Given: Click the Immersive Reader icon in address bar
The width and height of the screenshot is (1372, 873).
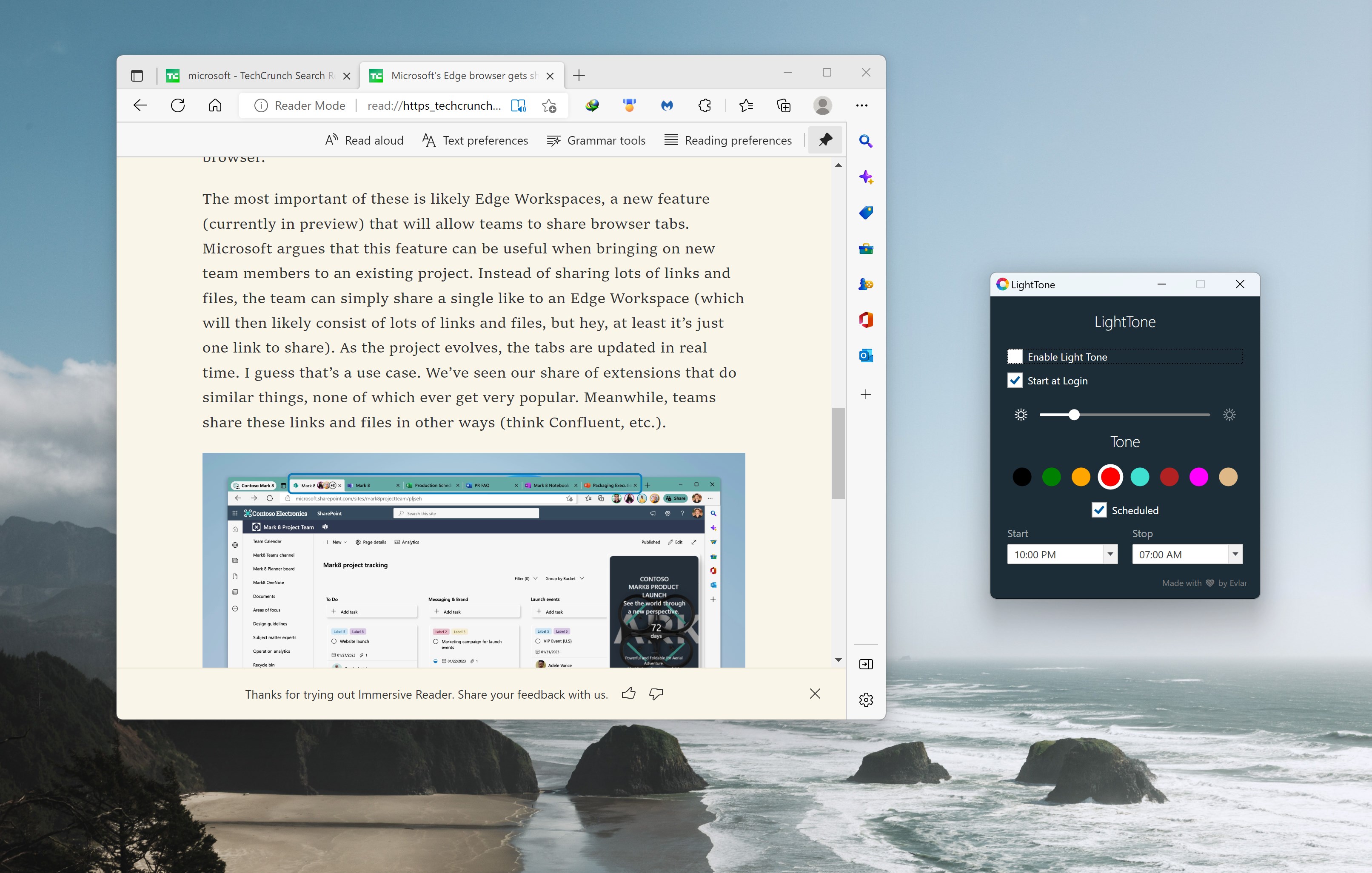Looking at the screenshot, I should pos(518,105).
